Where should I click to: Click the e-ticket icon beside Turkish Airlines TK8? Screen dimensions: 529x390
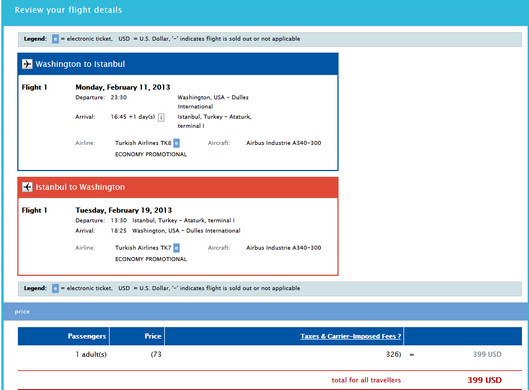click(x=176, y=143)
